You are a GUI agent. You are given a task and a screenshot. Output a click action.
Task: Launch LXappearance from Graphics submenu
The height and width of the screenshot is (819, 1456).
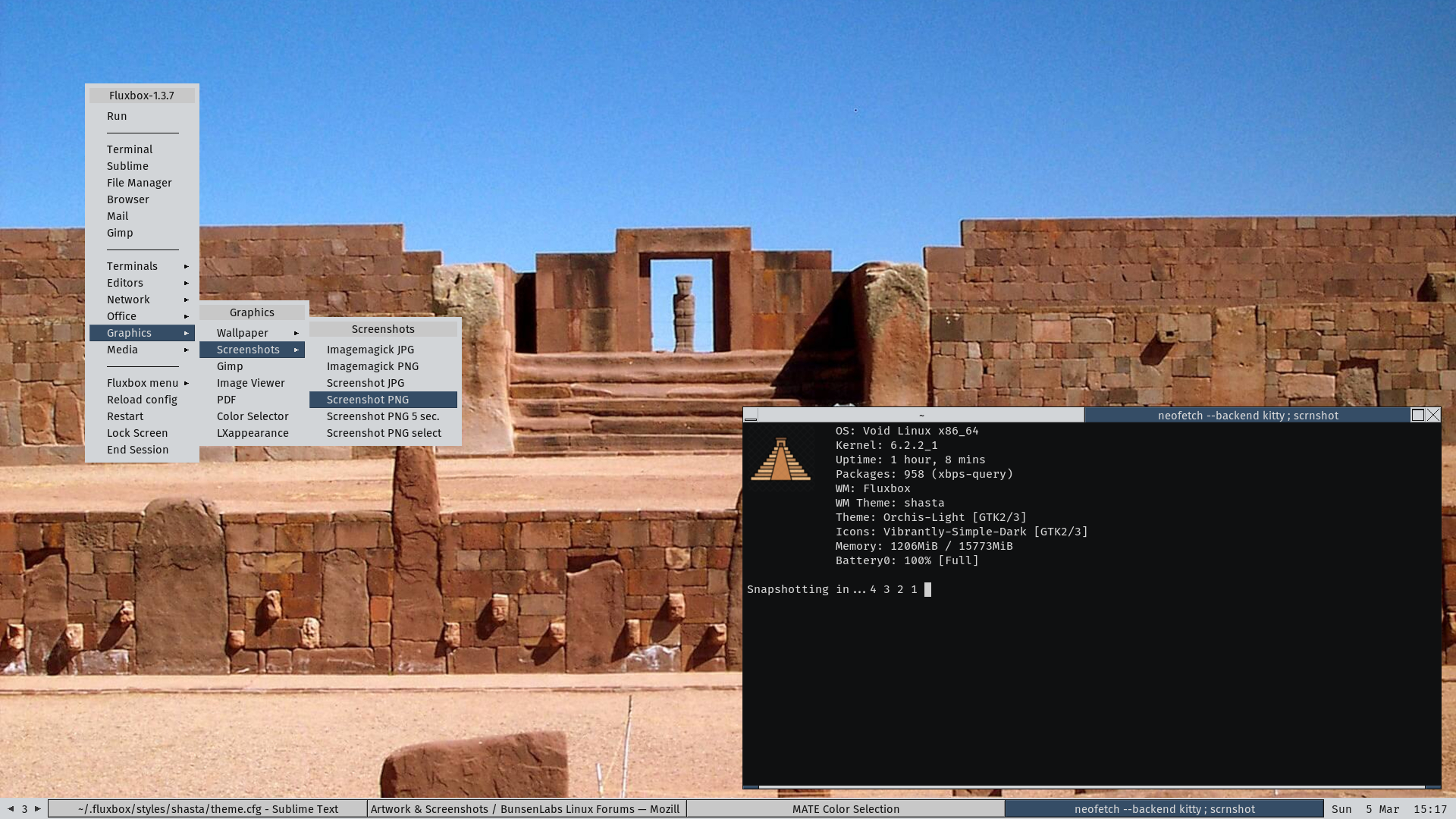(252, 433)
